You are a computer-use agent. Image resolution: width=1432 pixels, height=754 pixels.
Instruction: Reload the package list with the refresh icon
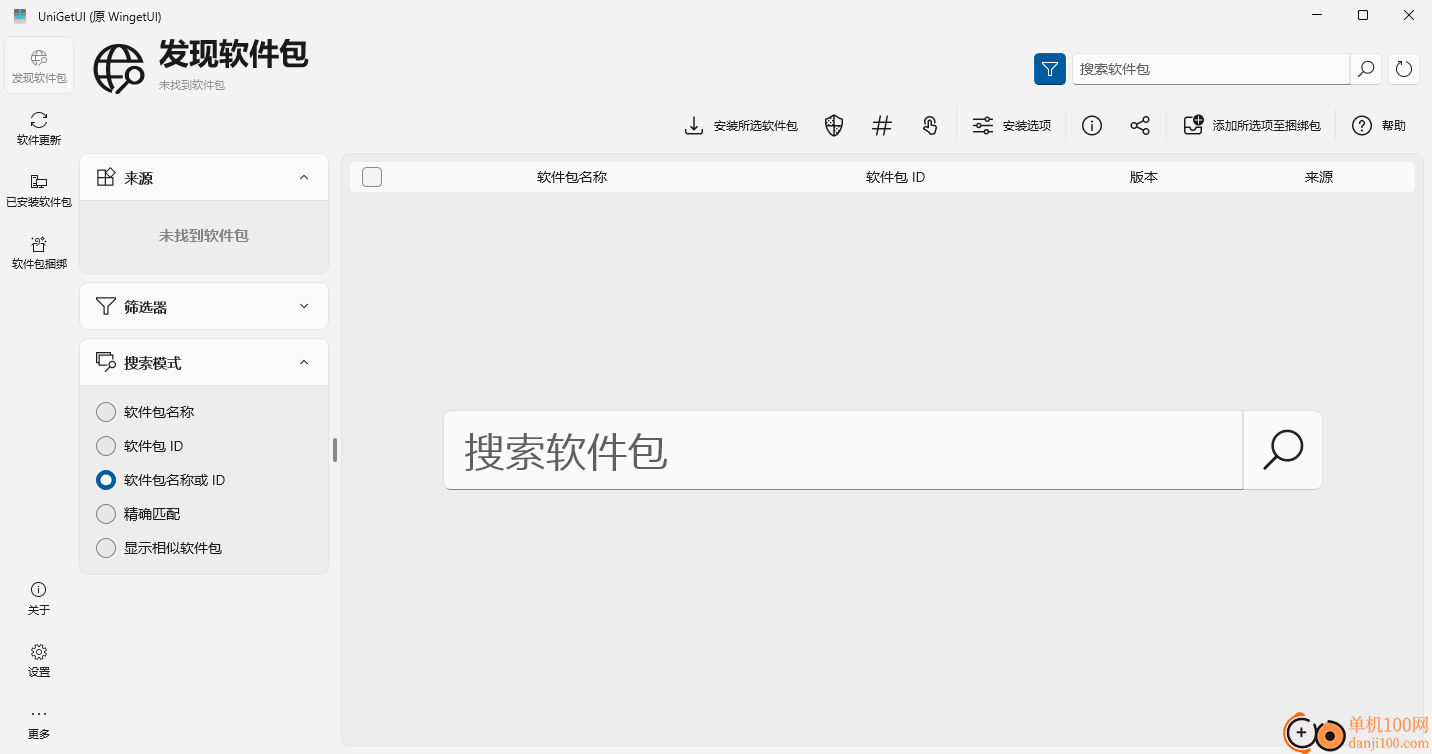[x=1404, y=69]
